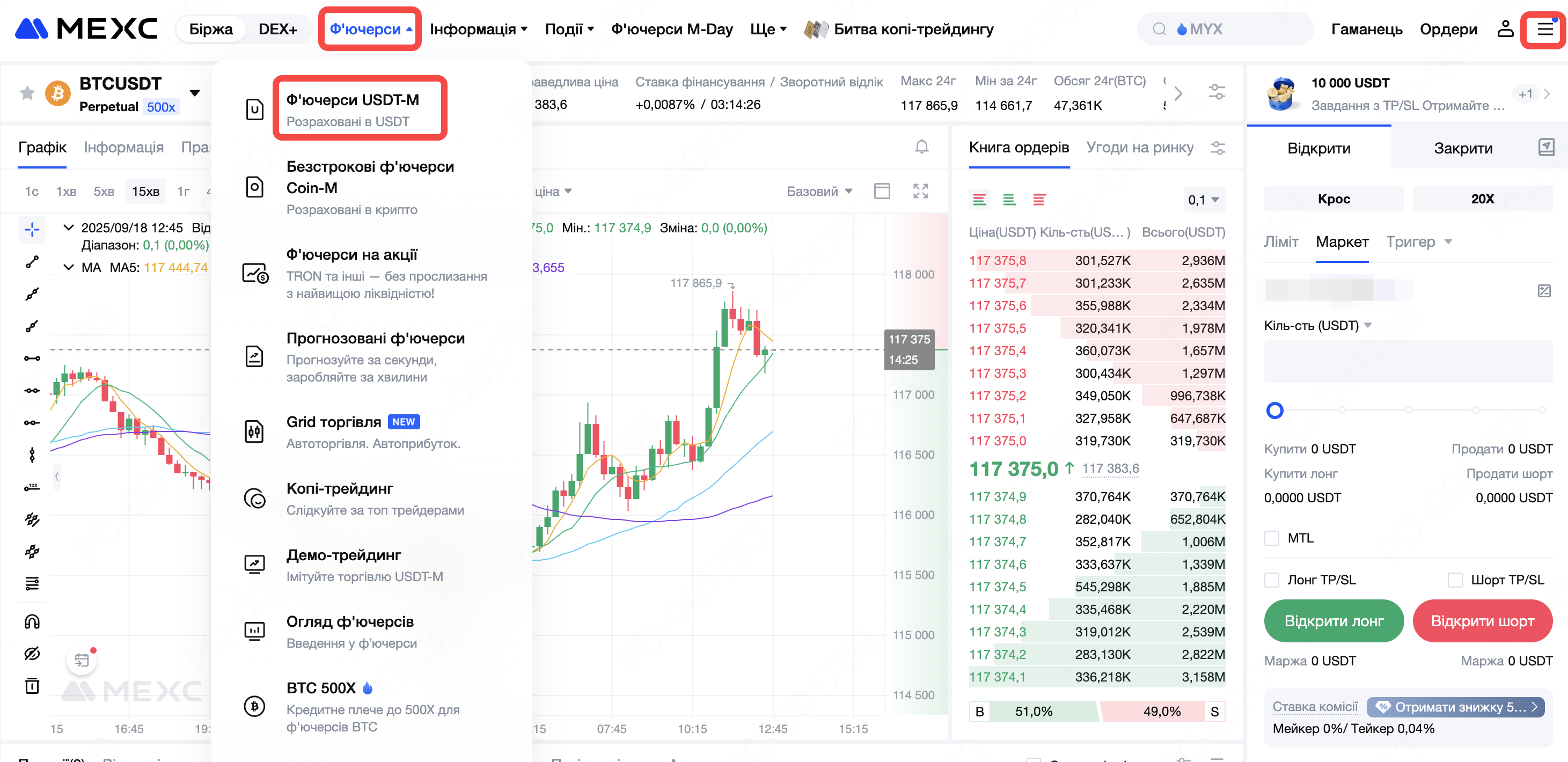Select the trash delete drawings tool
This screenshot has width=1568, height=762.
point(32,686)
